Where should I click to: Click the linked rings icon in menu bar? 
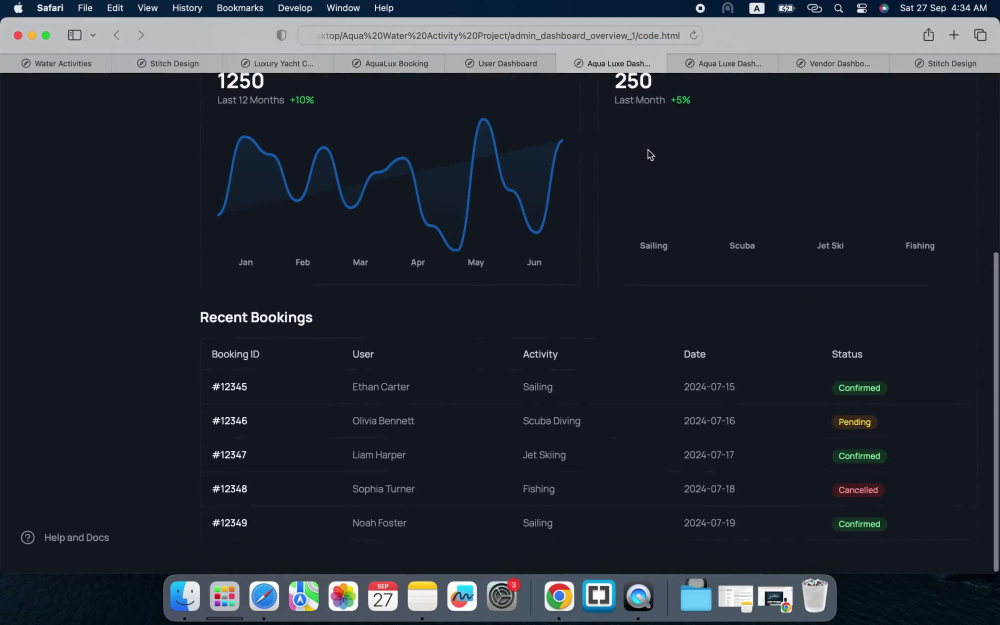click(x=814, y=8)
